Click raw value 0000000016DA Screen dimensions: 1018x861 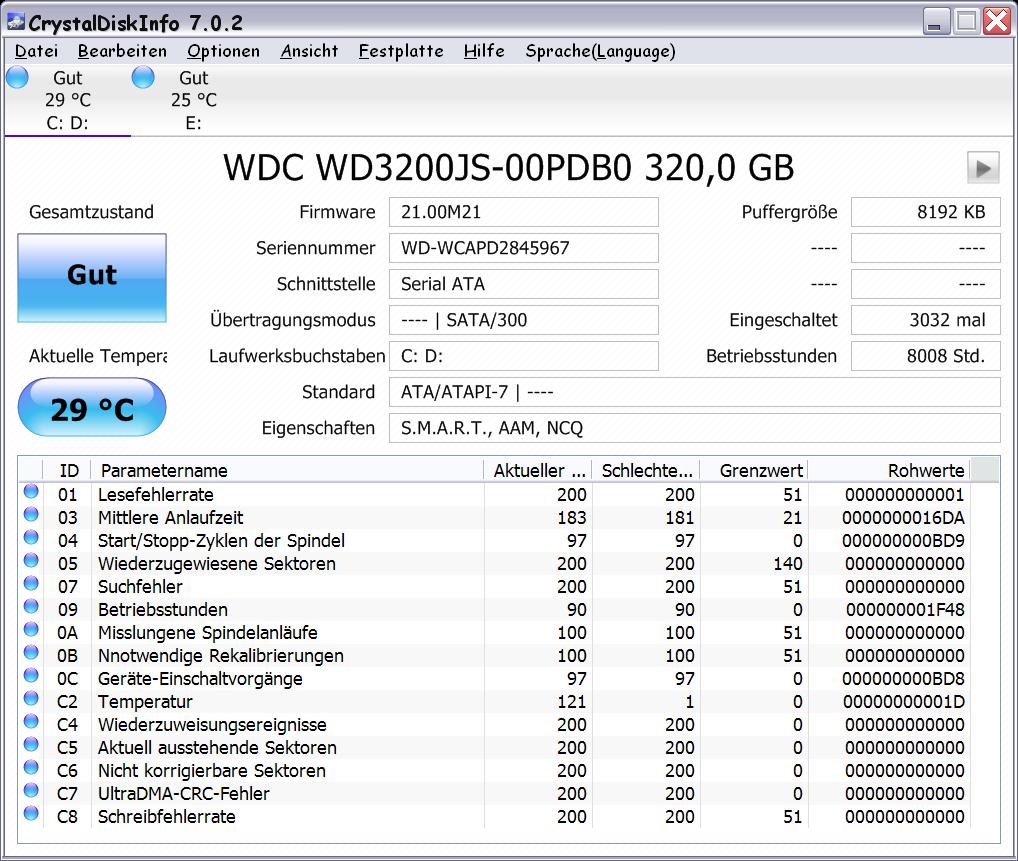point(903,518)
